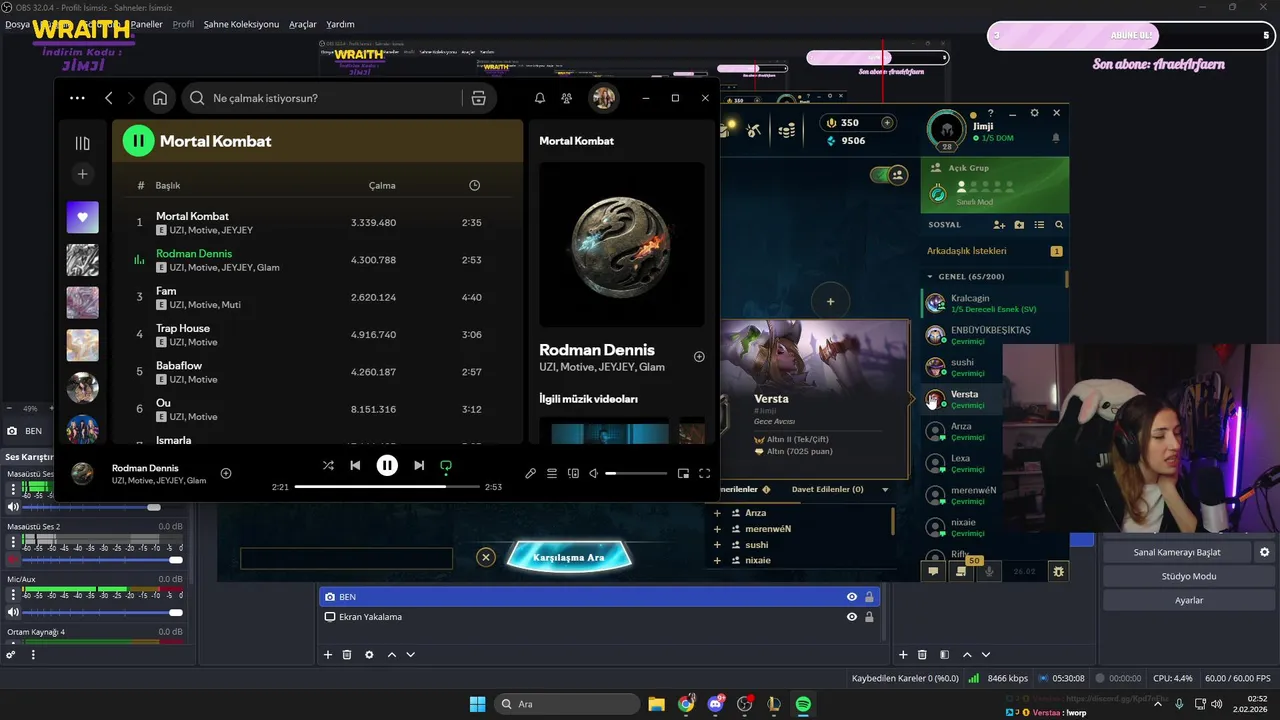Mute Spotify using the speaker icon
This screenshot has height=720, width=1280.
(593, 473)
